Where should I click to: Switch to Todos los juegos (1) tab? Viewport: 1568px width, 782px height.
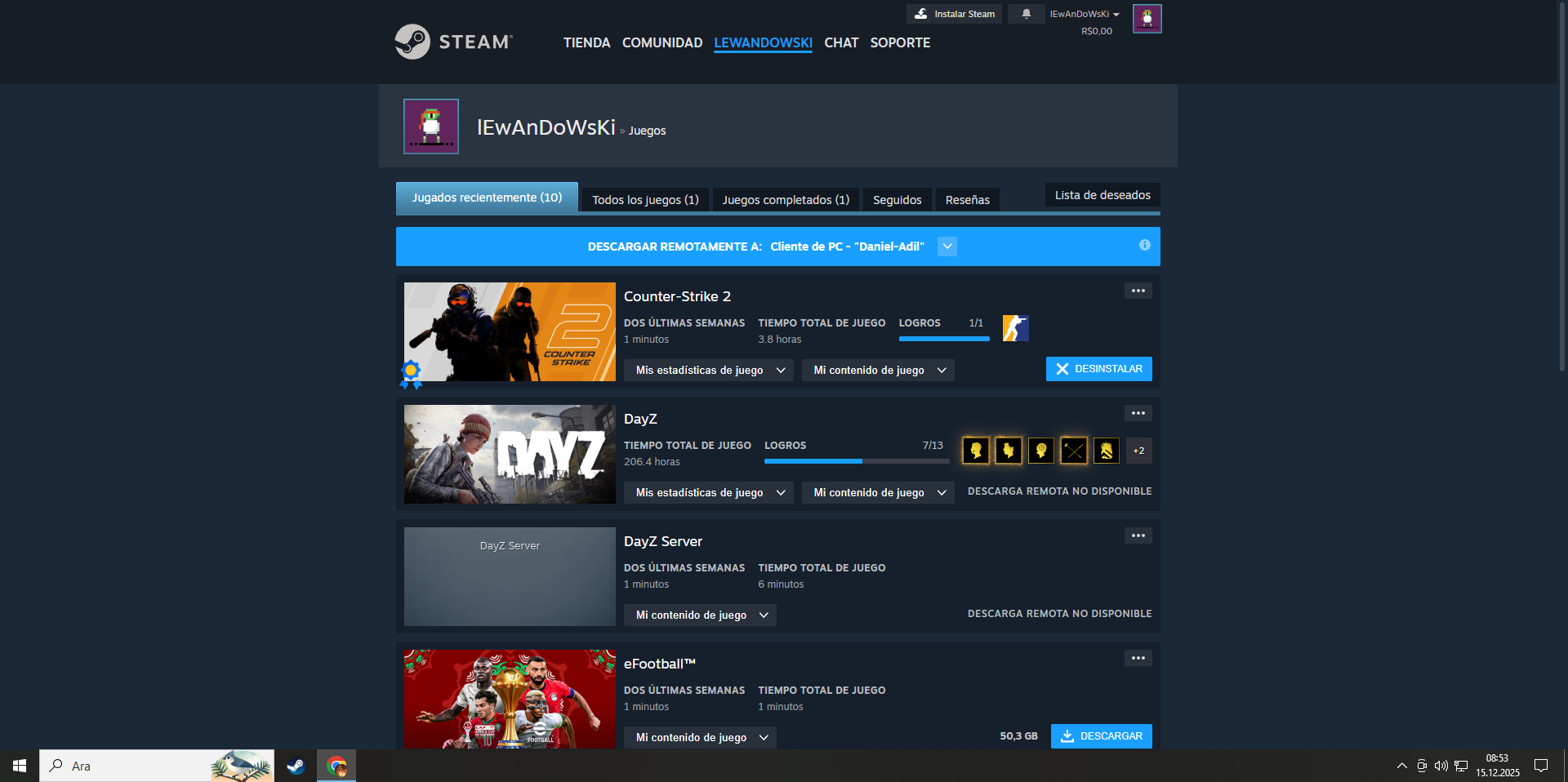645,200
